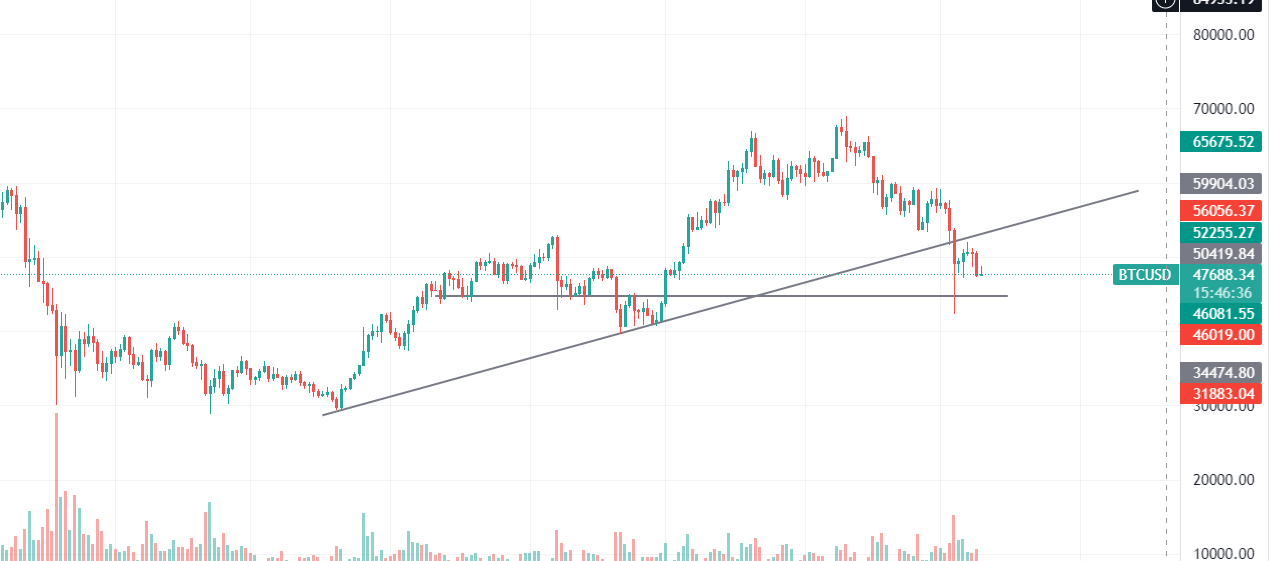The height and width of the screenshot is (561, 1269).
Task: Click the 20000.00 price axis label
Action: click(1224, 480)
